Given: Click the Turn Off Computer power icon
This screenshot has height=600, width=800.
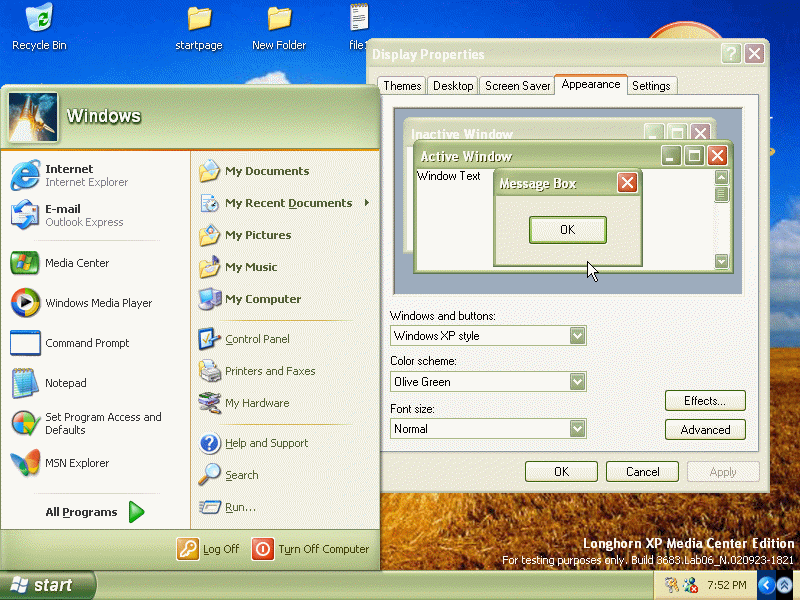Looking at the screenshot, I should coord(263,549).
